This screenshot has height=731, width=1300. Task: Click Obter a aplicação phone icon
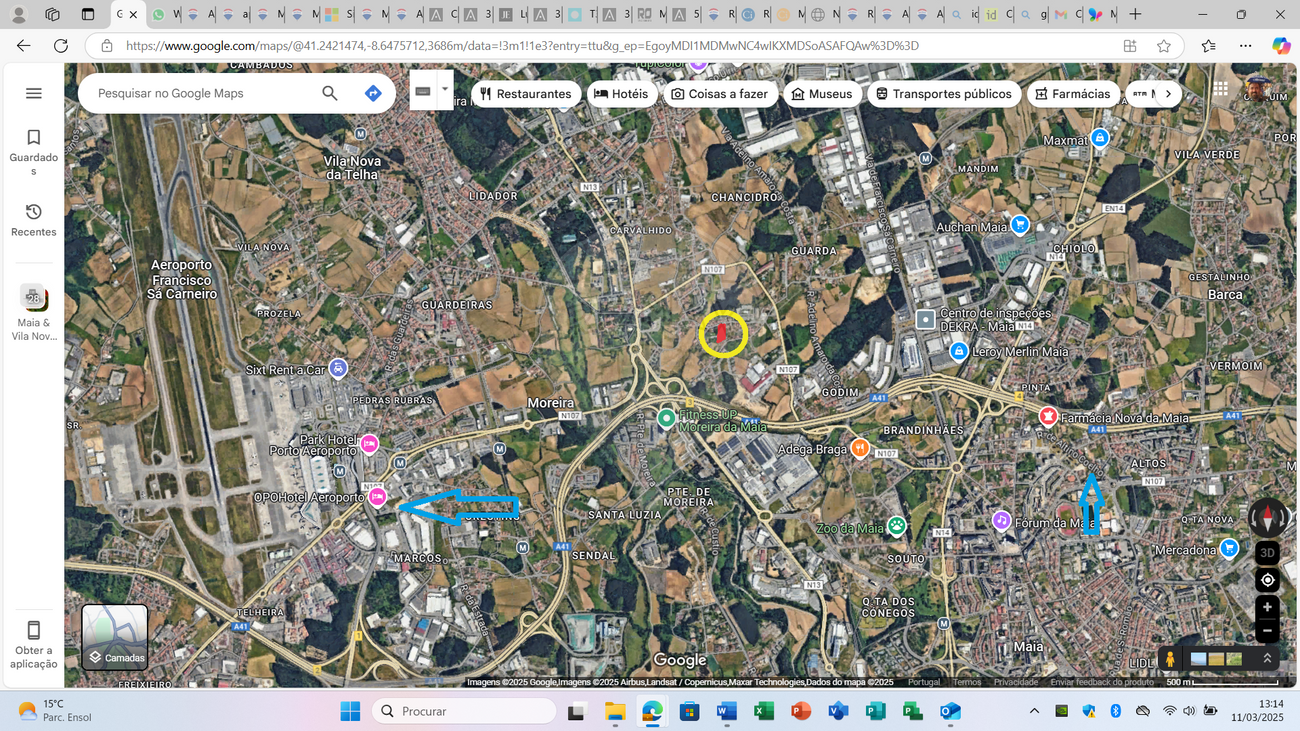point(34,630)
